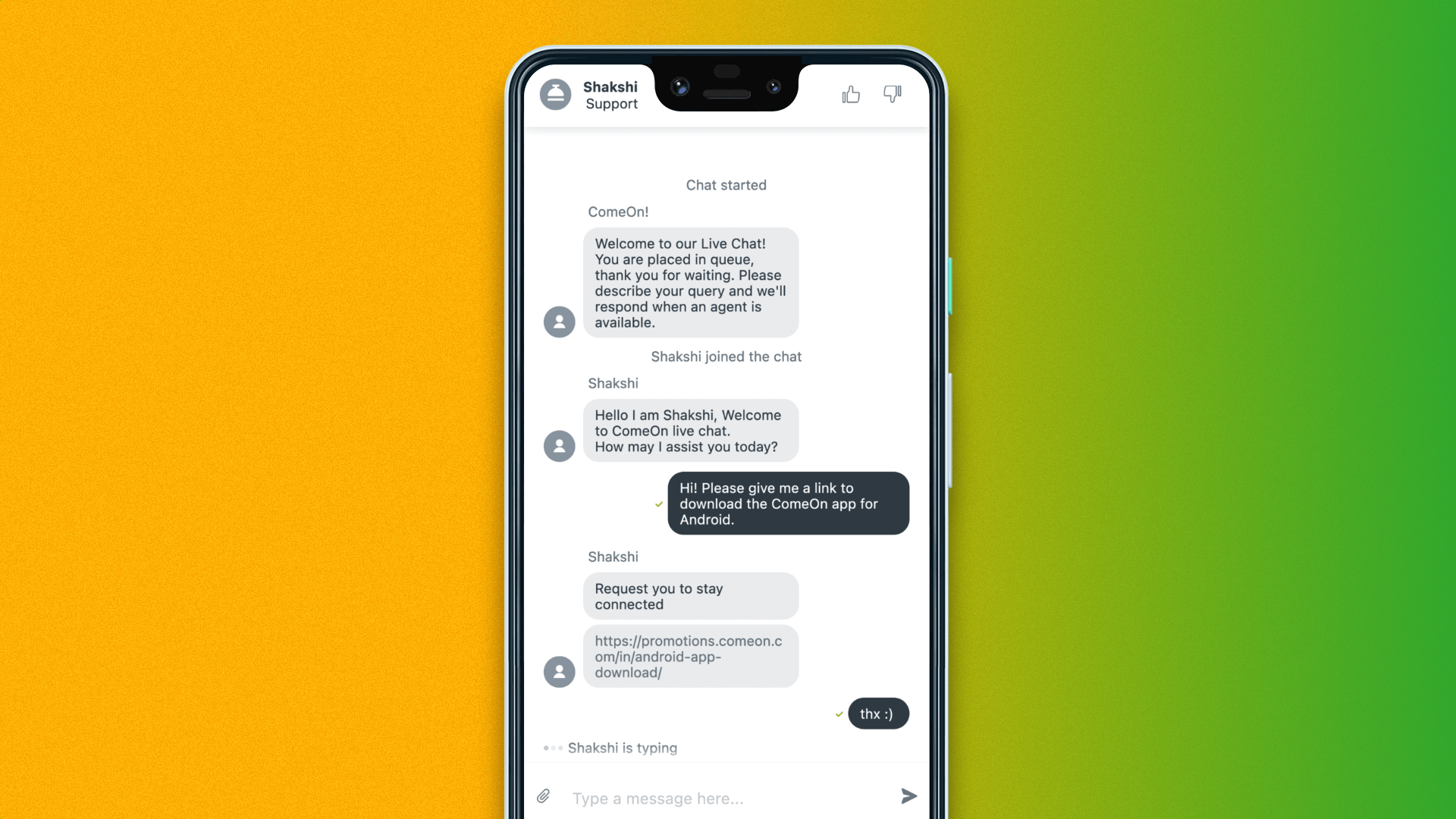This screenshot has height=819, width=1456.
Task: Click the ComeOn chat bot avatar icon
Action: (559, 321)
